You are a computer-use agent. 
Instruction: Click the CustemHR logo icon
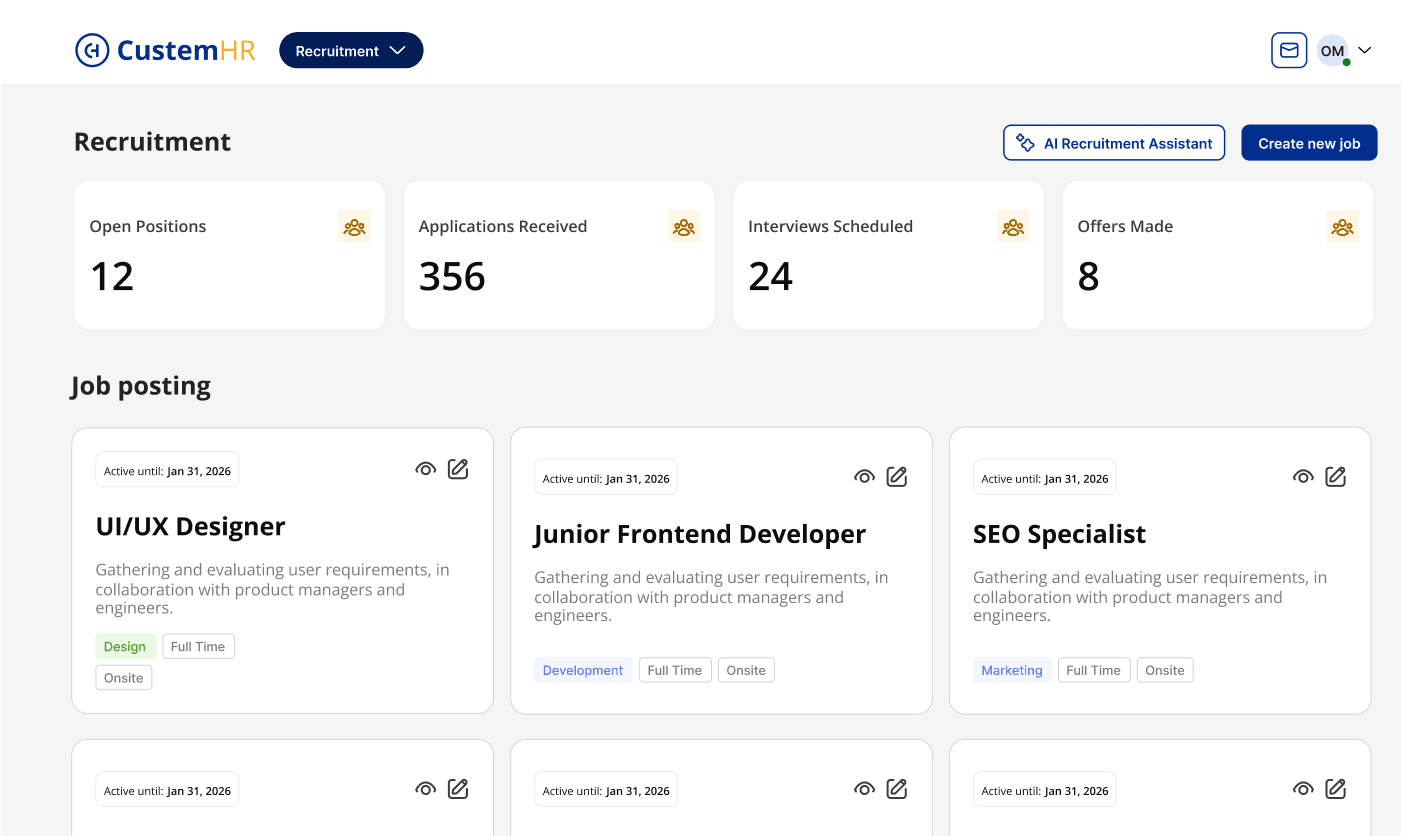click(92, 50)
